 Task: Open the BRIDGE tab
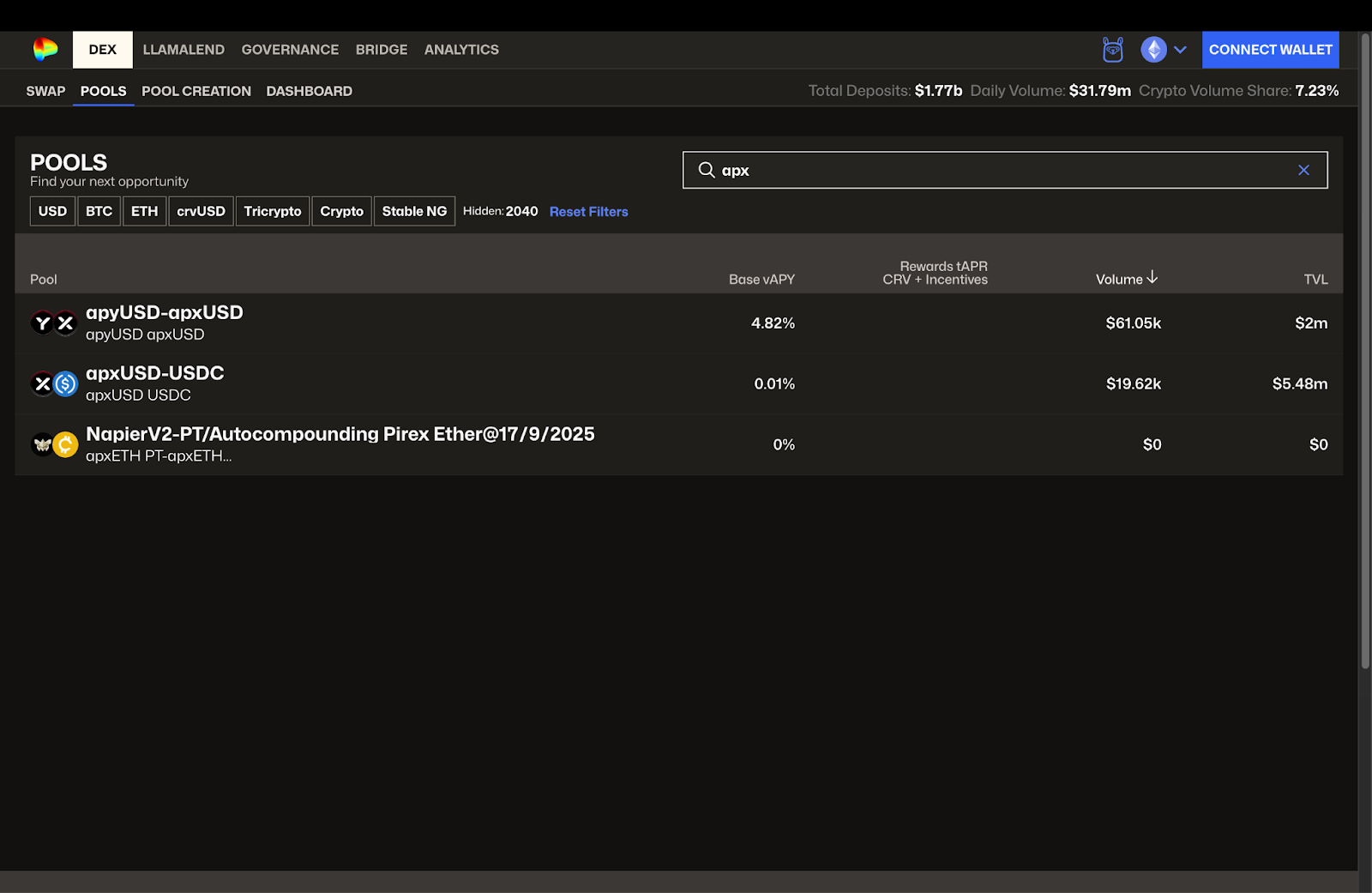click(382, 50)
